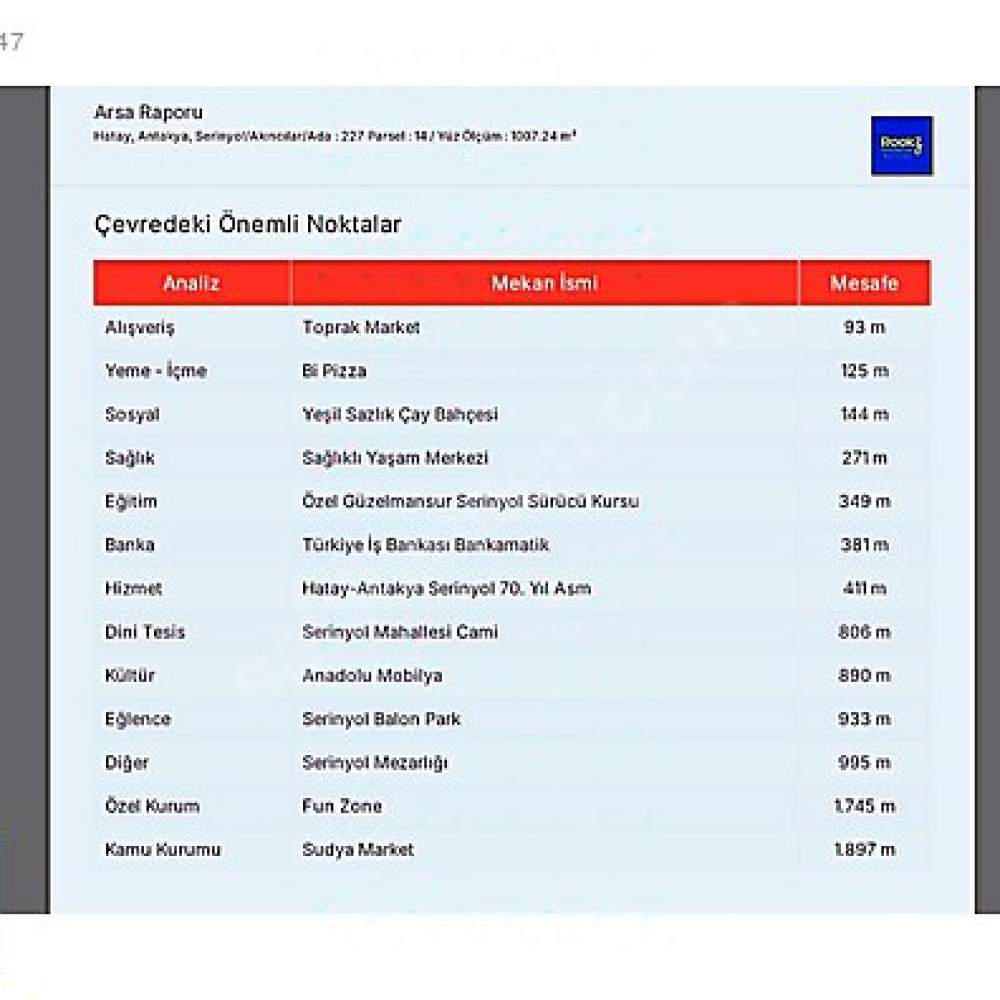The image size is (1000, 1000).
Task: Select Toprak Market place name
Action: (x=361, y=327)
